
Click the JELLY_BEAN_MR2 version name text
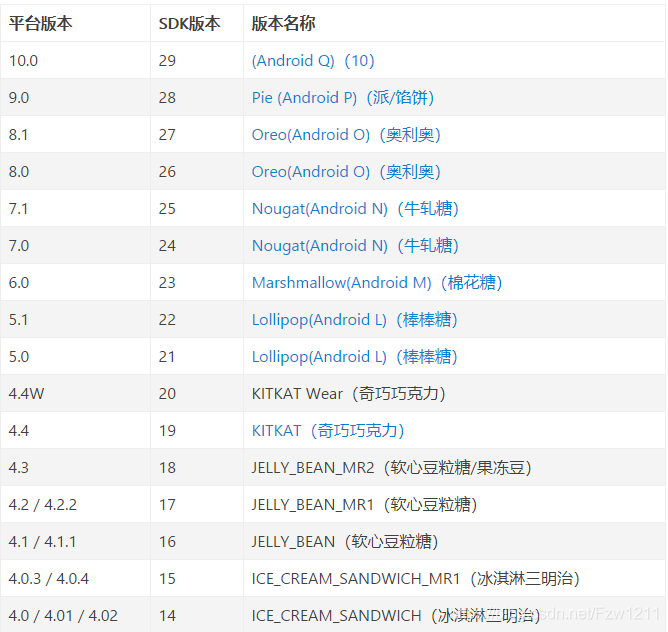[391, 468]
